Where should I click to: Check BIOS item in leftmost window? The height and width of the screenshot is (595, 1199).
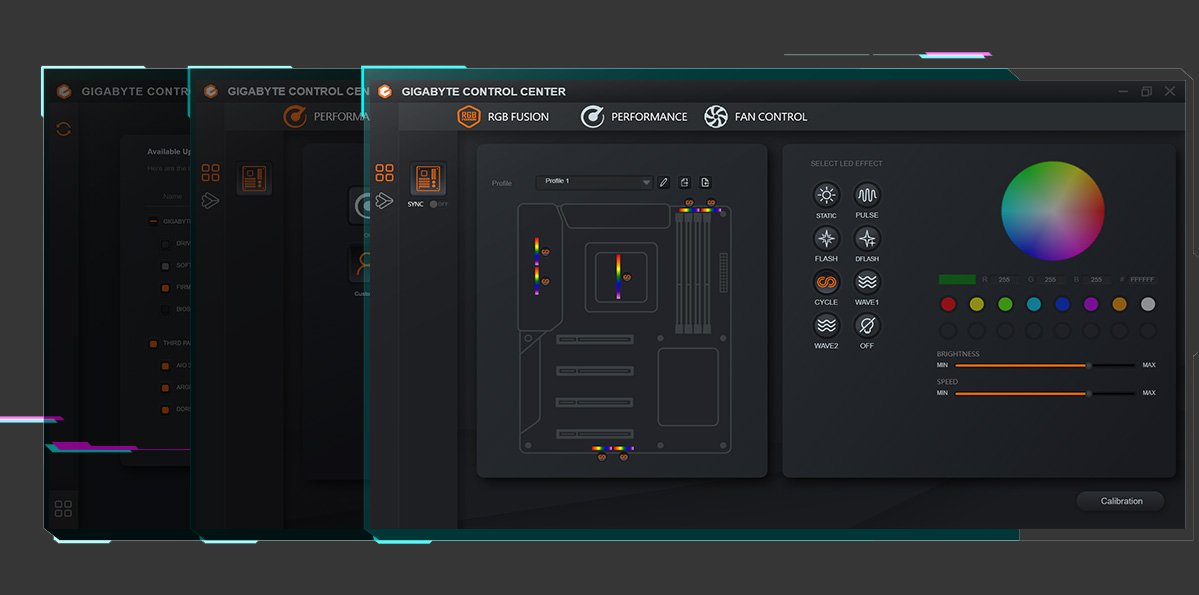[165, 310]
